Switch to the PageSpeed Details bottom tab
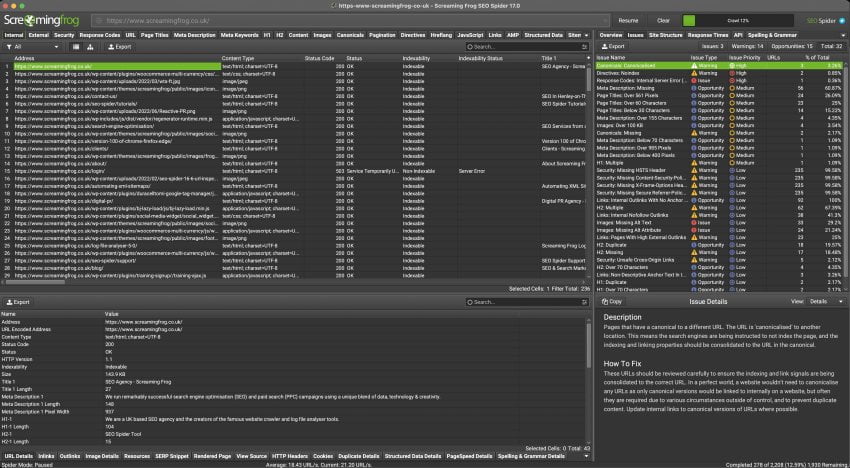This screenshot has height=468, width=850. (x=469, y=456)
